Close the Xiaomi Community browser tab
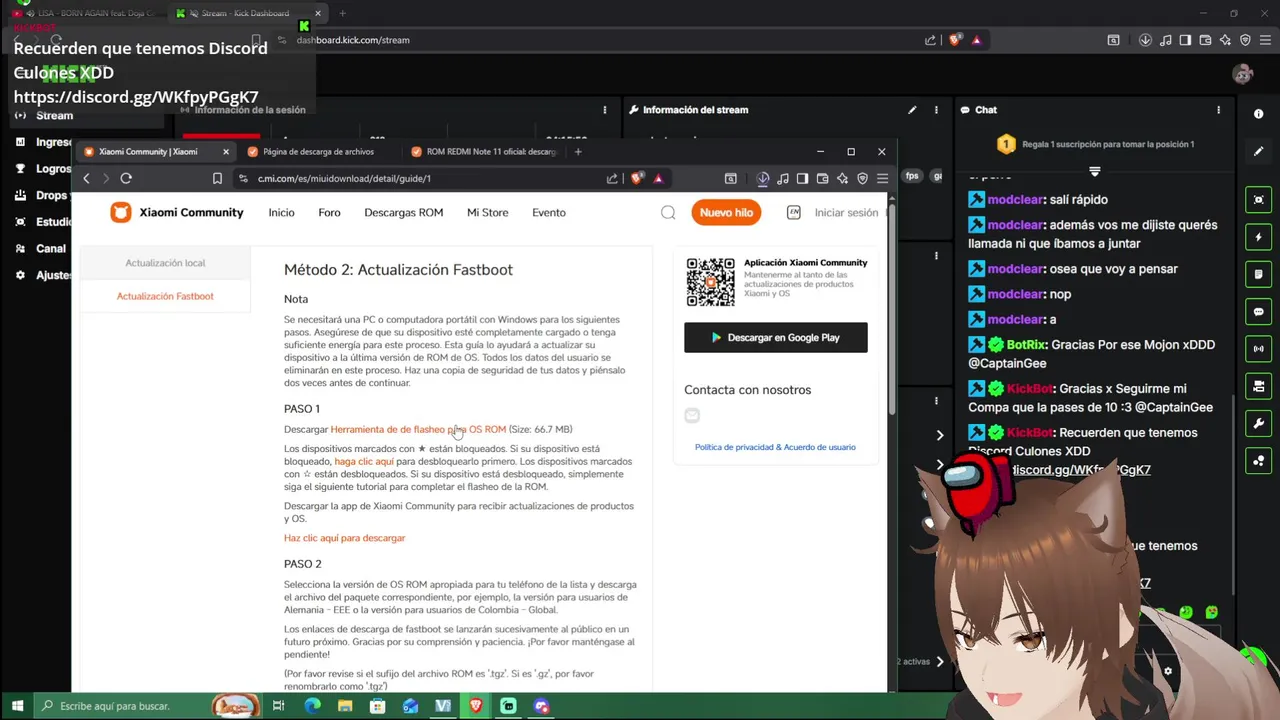Screen dimensions: 1280x720 (x=226, y=152)
